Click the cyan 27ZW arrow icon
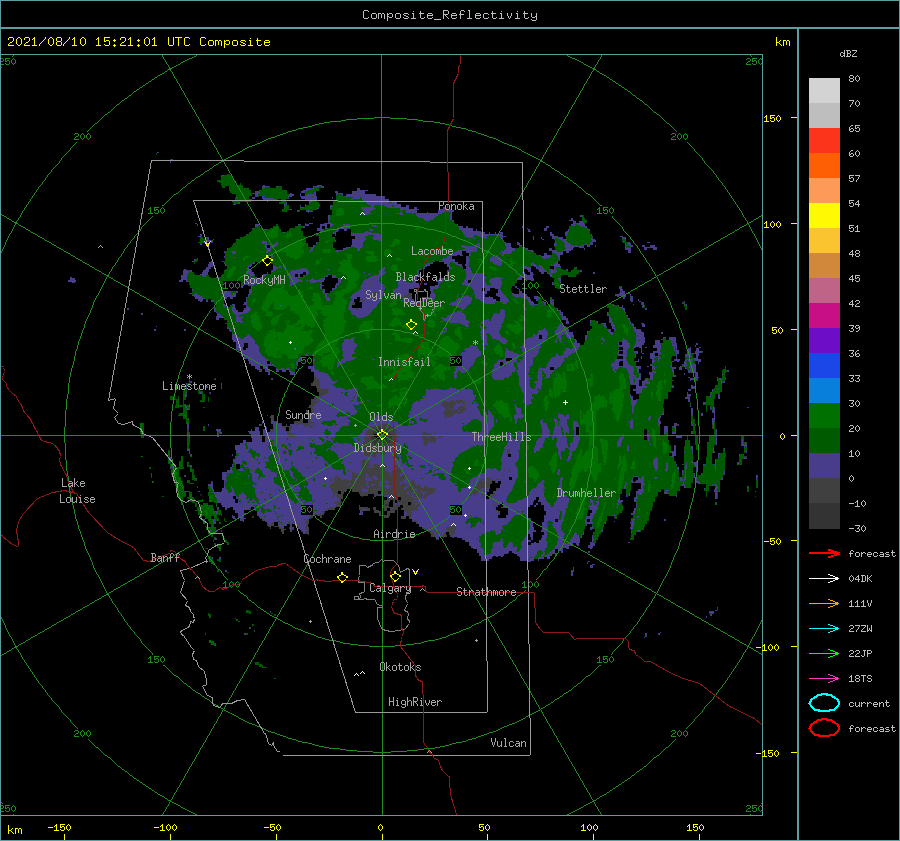The image size is (900, 841). point(824,629)
